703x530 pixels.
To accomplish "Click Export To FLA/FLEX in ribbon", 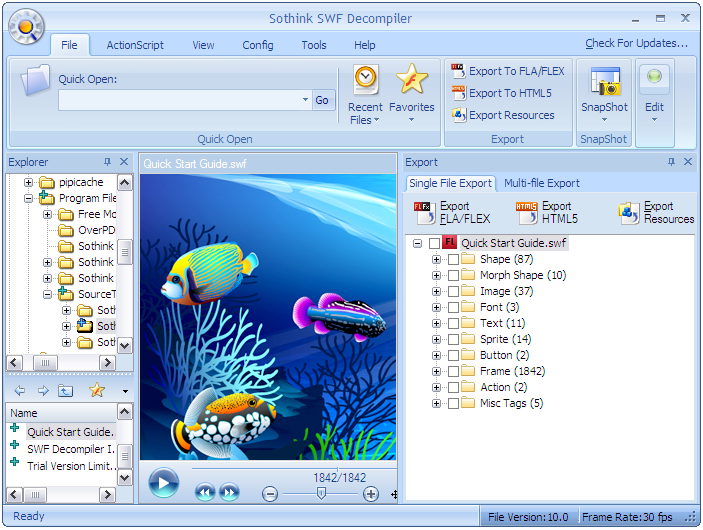I will (508, 71).
